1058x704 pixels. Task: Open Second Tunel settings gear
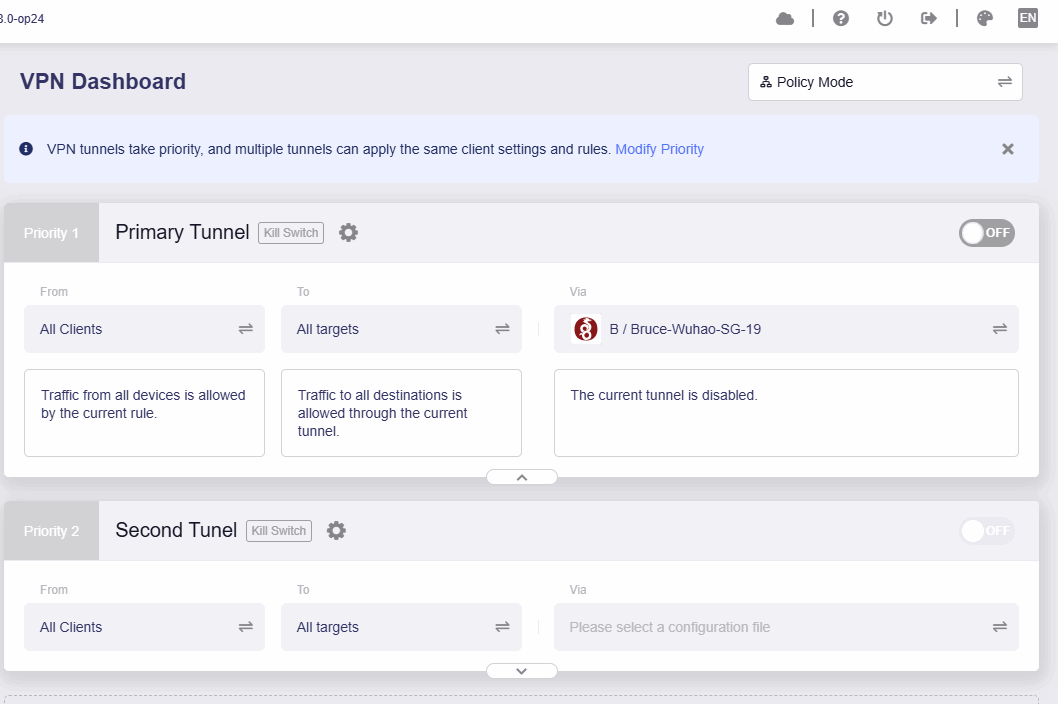[x=336, y=531]
